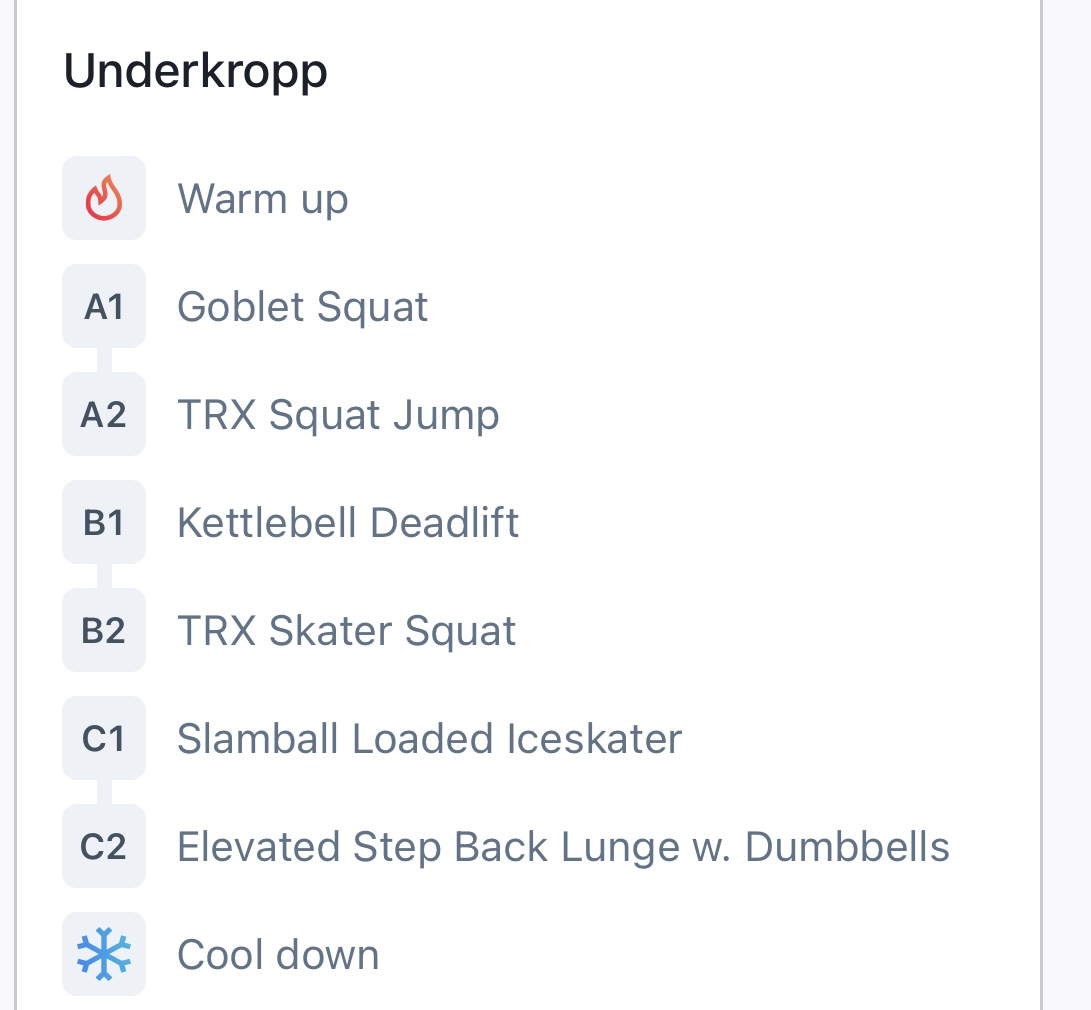Open the Slamball Loaded Iceskater exercise

[x=429, y=738]
